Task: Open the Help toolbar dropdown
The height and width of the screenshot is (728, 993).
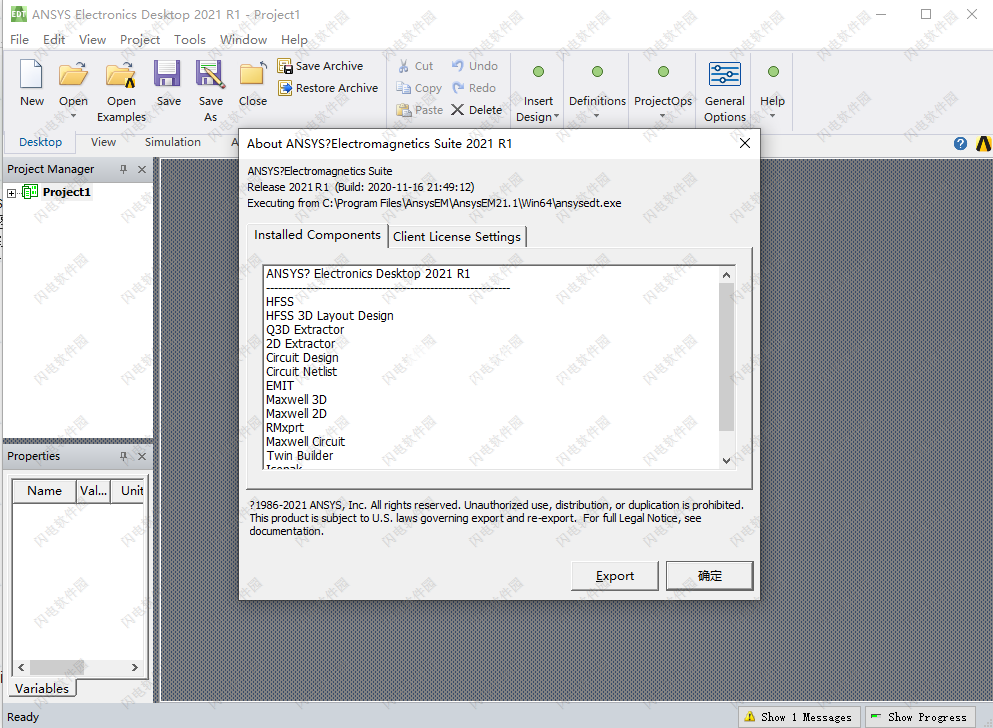Action: [773, 116]
